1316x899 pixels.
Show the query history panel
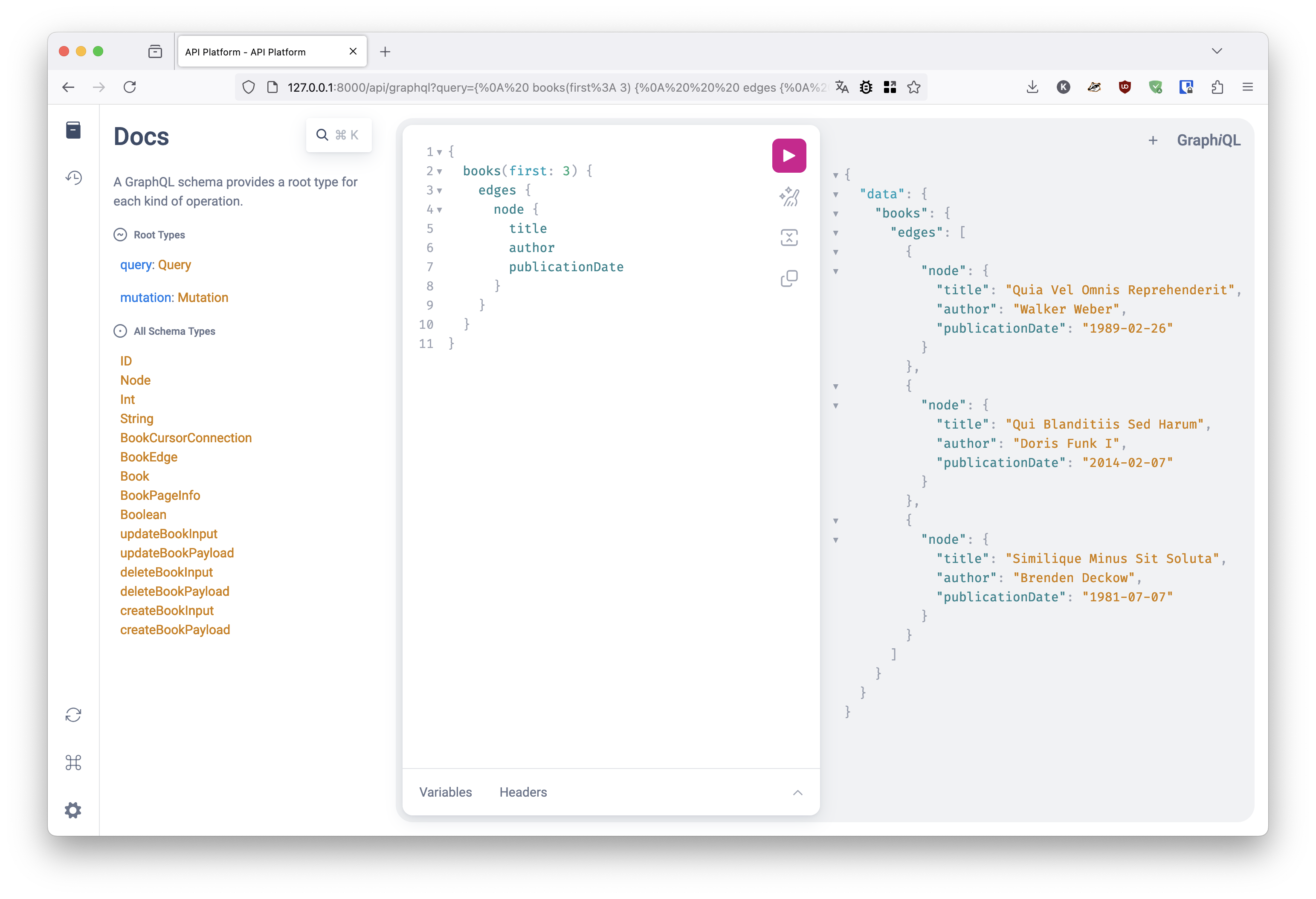click(x=73, y=177)
